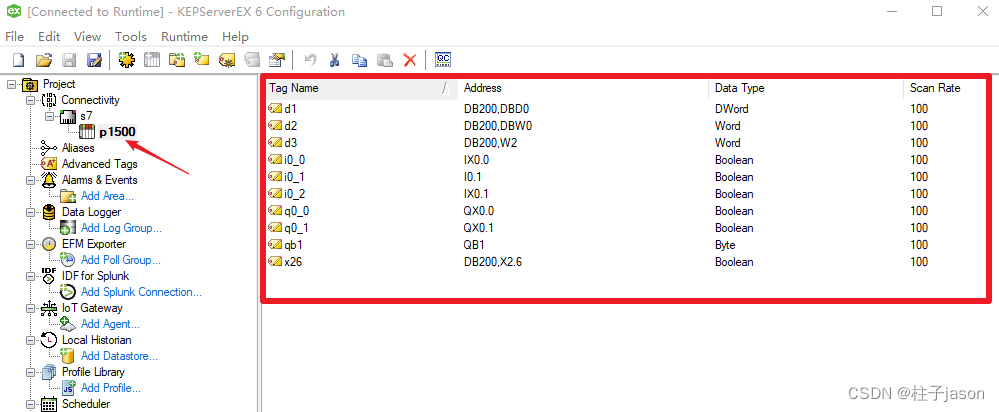Click the Duplicate Tag toolbar icon
Viewport: 999px width, 412px height.
click(x=252, y=60)
